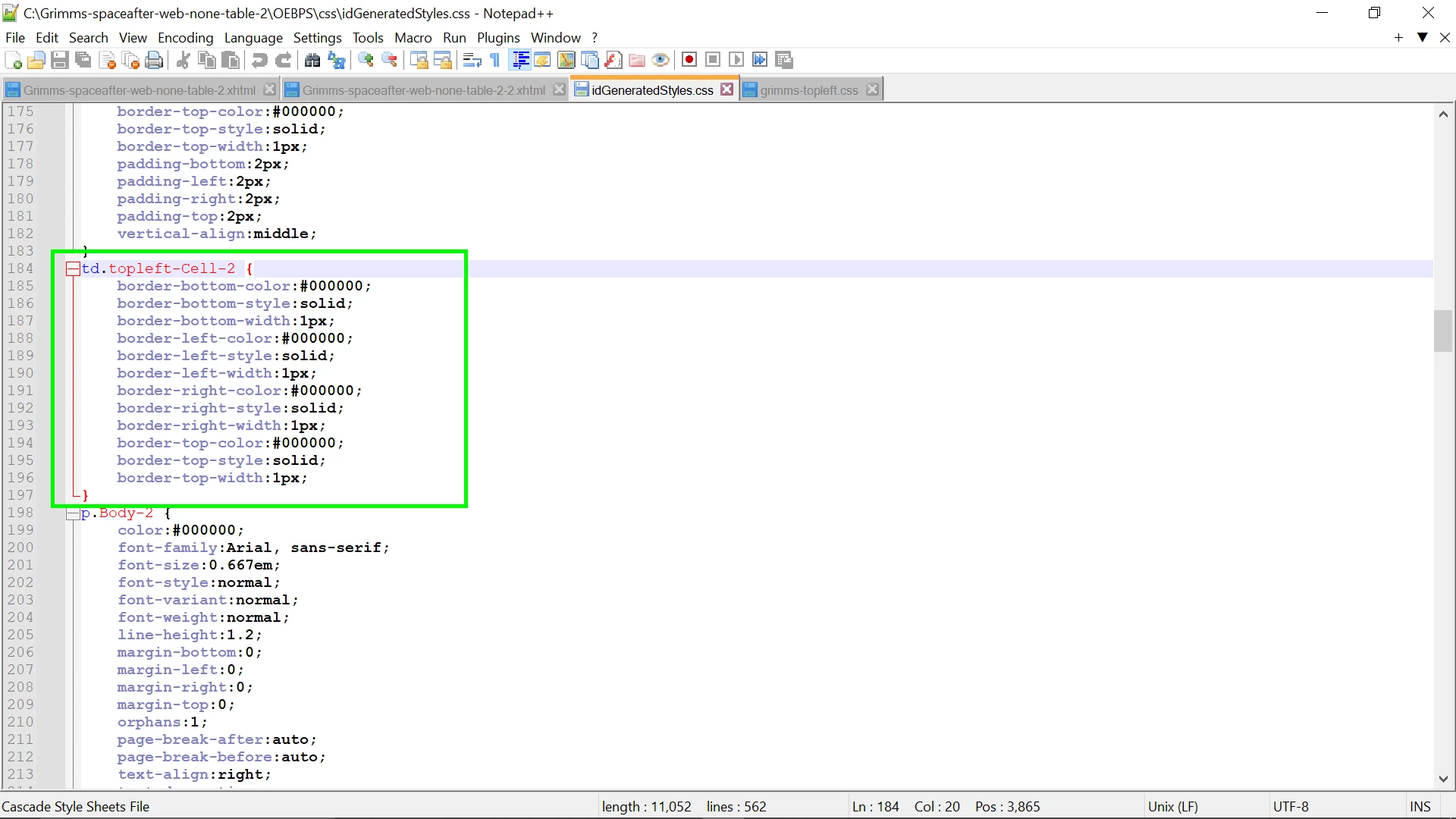Click the Start Recording macro icon

(x=689, y=60)
